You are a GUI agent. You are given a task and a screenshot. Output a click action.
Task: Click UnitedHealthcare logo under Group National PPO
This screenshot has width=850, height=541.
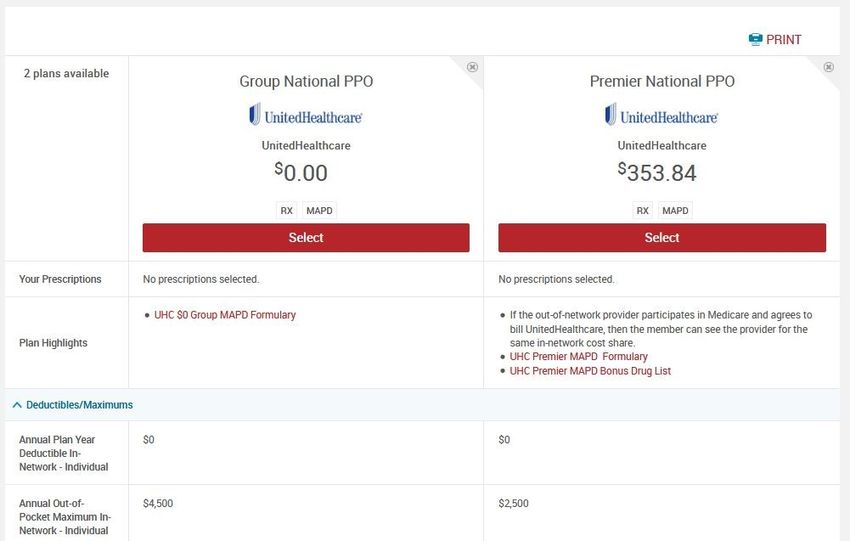coord(306,115)
